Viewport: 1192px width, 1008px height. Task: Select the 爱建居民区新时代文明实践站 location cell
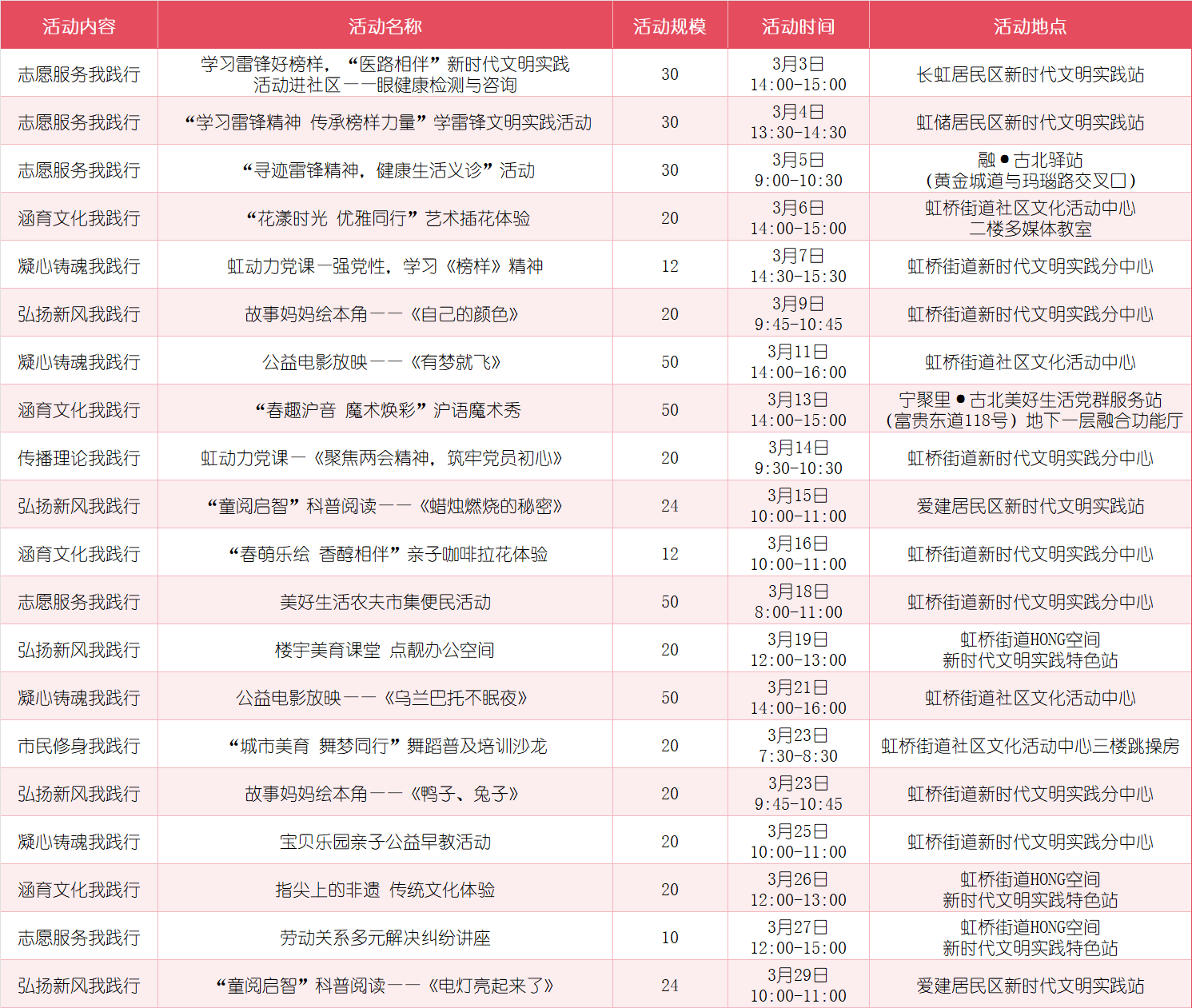point(1030,504)
